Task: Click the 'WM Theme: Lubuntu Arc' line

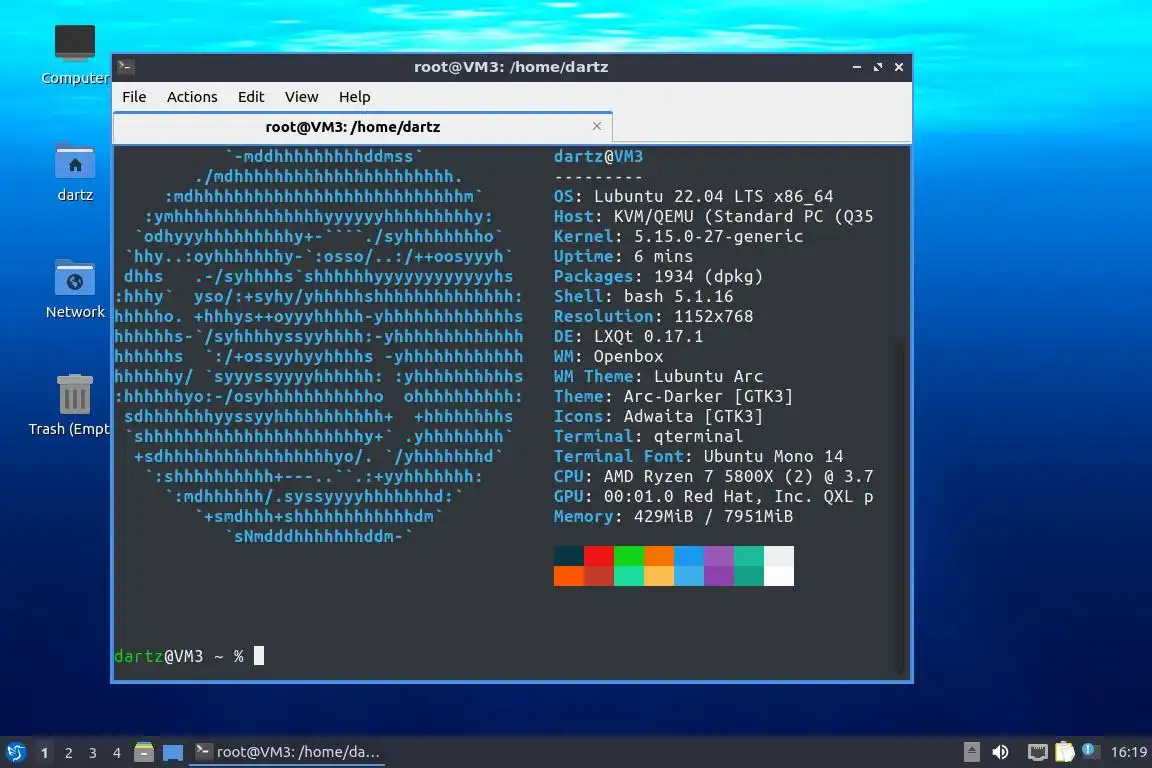Action: click(658, 376)
